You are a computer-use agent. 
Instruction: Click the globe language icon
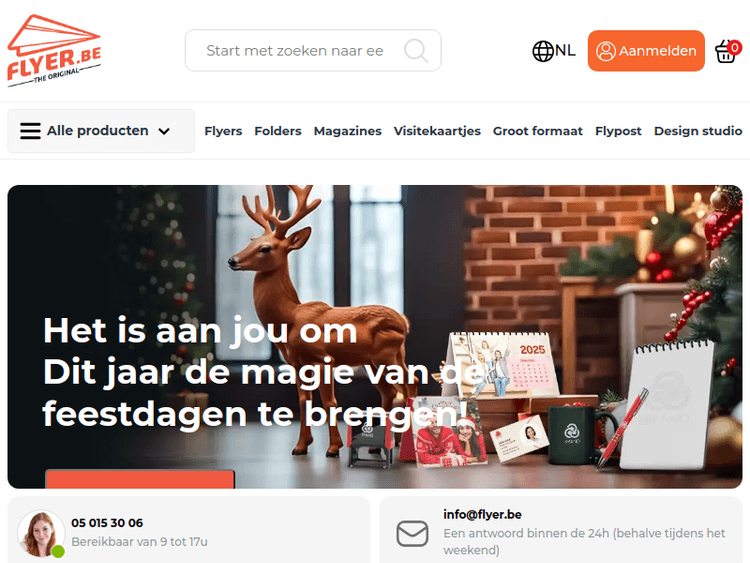click(543, 51)
